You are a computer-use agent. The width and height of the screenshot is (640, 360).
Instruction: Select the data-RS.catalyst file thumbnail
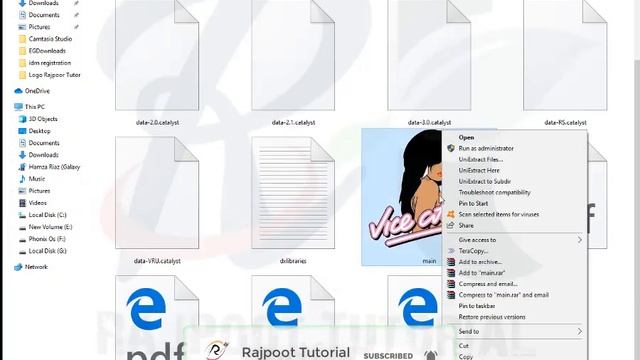pyautogui.click(x=565, y=55)
